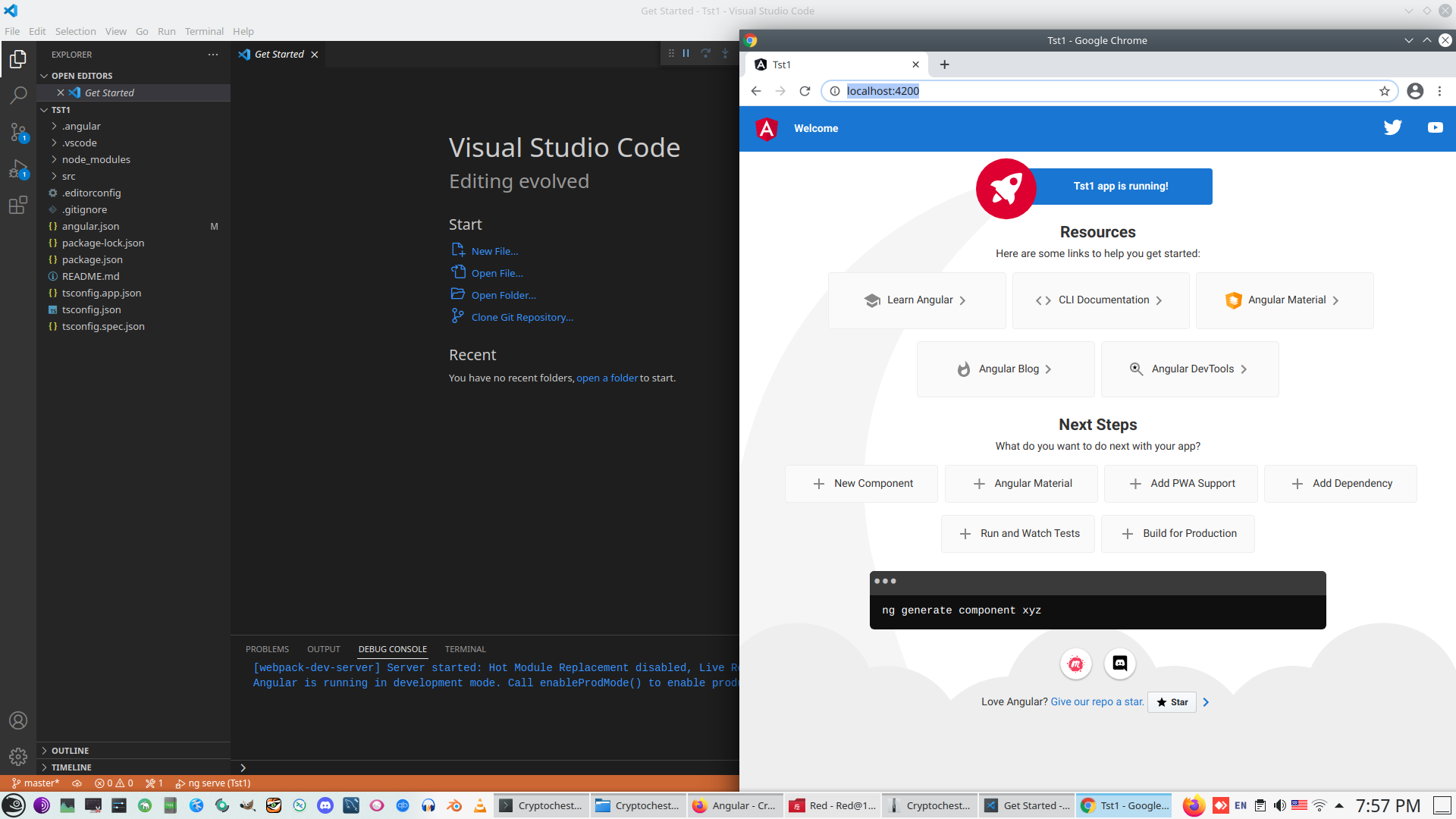Expand the src folder

point(69,176)
